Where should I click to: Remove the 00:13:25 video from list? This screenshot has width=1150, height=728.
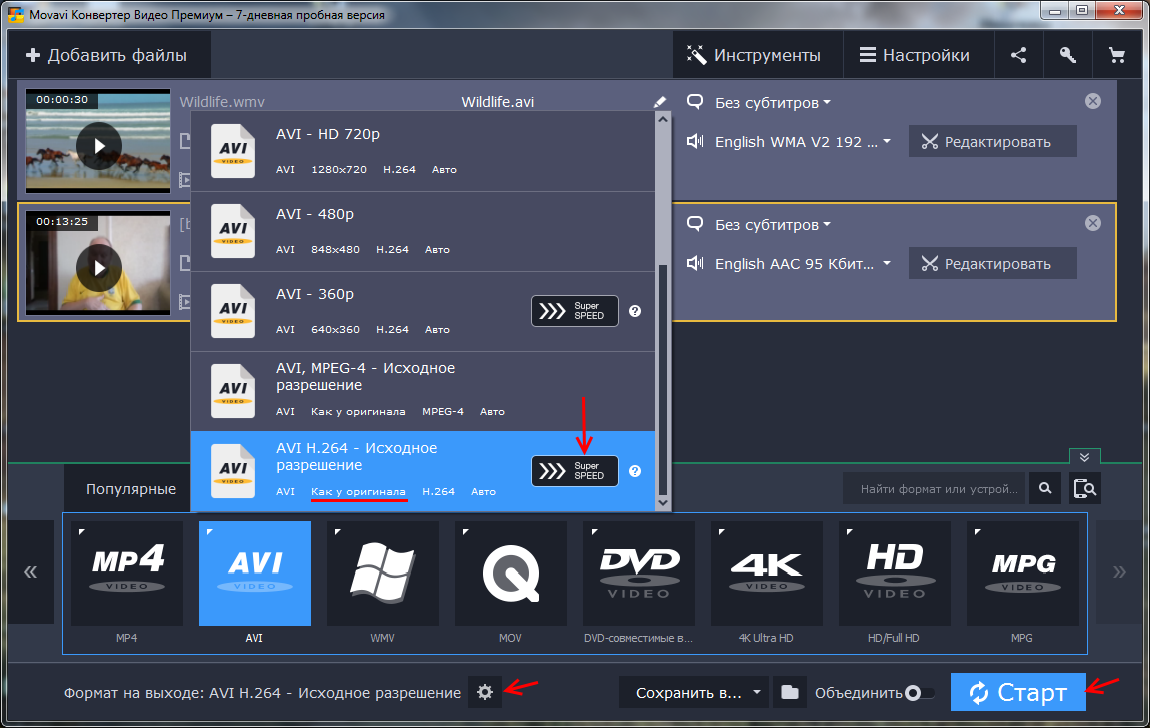pyautogui.click(x=1093, y=223)
